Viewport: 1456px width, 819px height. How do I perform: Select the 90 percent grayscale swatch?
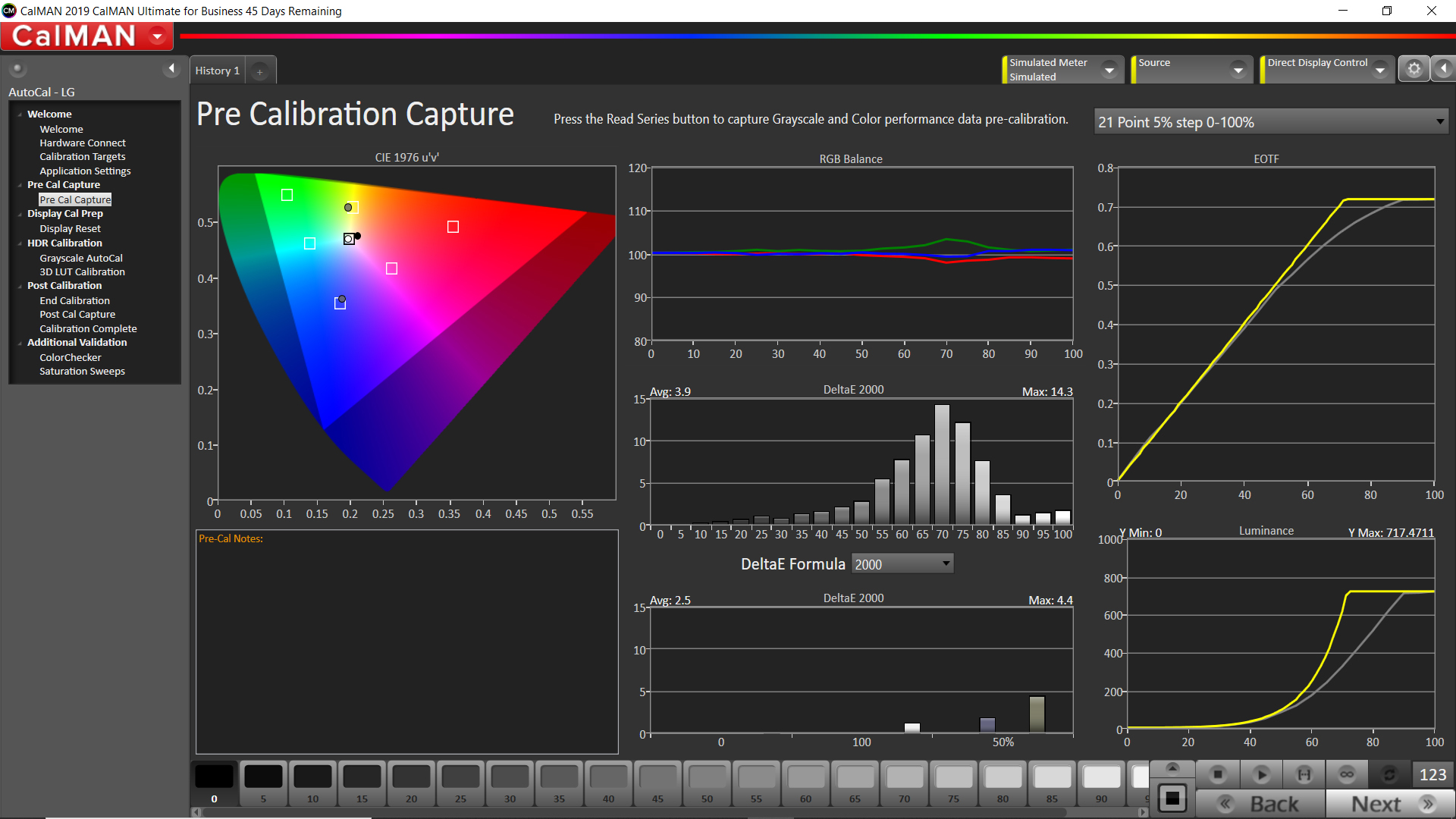click(x=1101, y=782)
